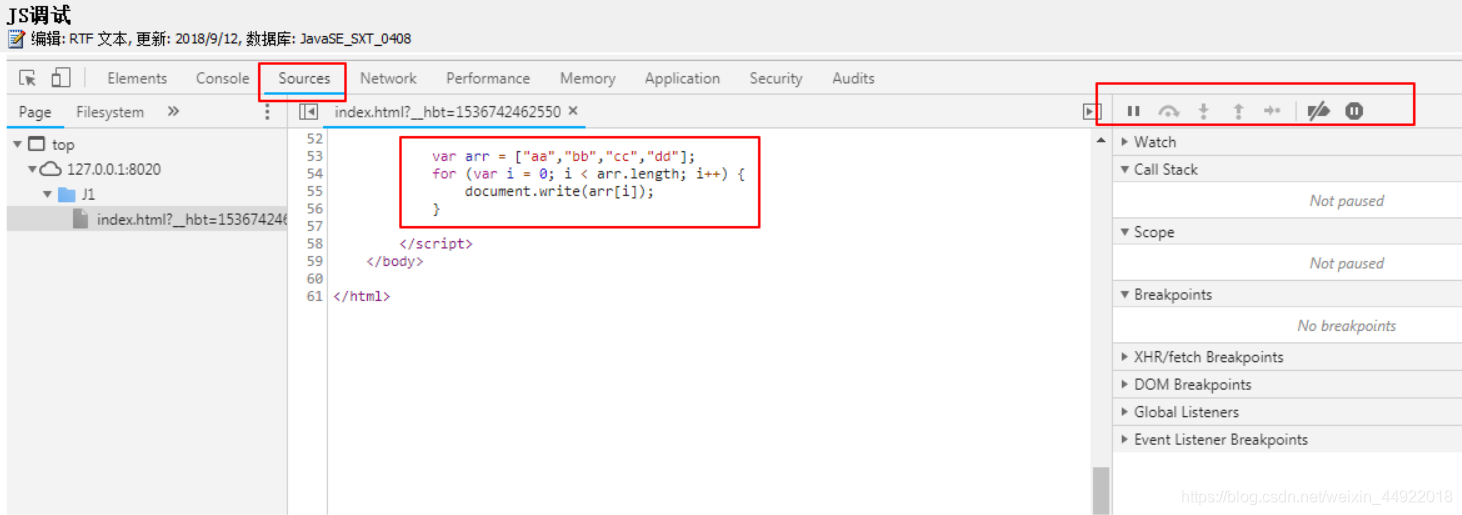Click the J1 folder icon
Image resolution: width=1462 pixels, height=515 pixels.
(67, 194)
